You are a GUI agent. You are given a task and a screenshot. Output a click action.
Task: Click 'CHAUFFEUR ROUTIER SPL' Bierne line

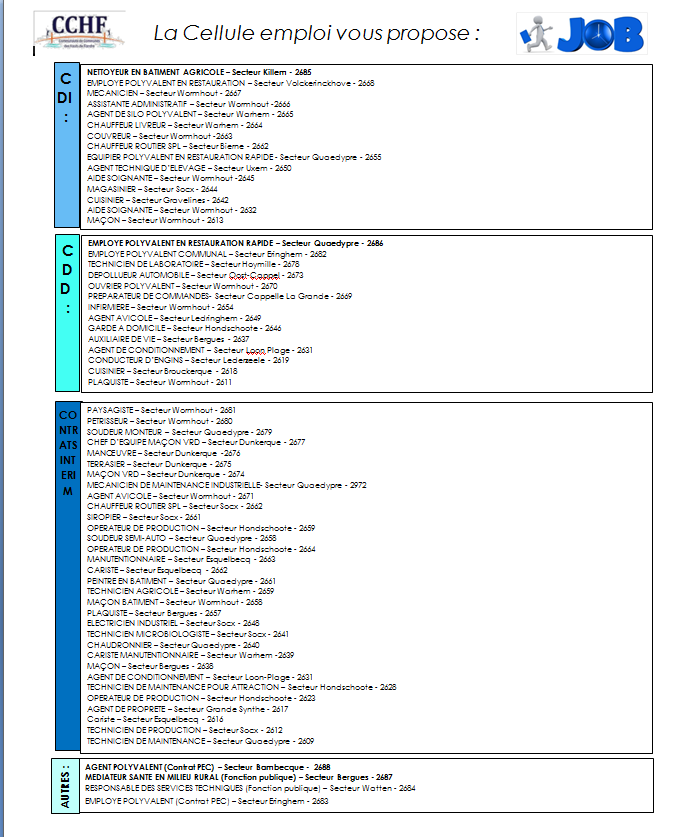click(x=178, y=146)
